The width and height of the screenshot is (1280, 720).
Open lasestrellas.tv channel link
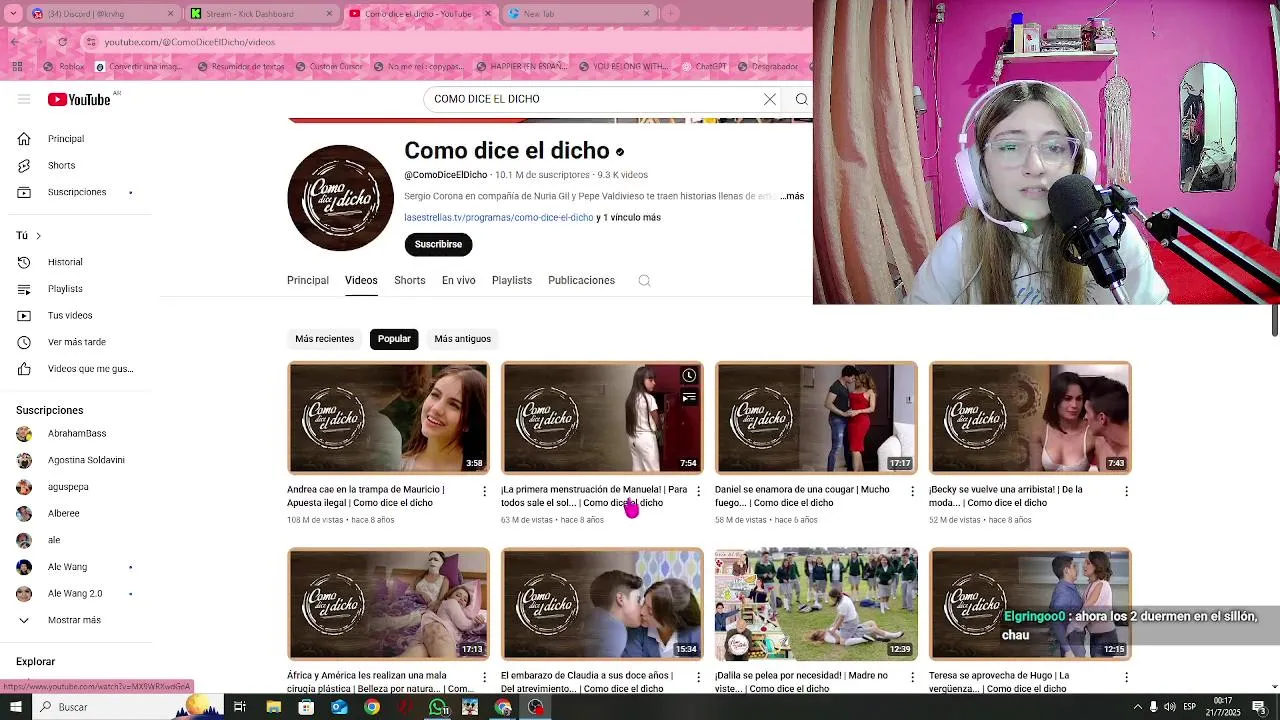[499, 218]
